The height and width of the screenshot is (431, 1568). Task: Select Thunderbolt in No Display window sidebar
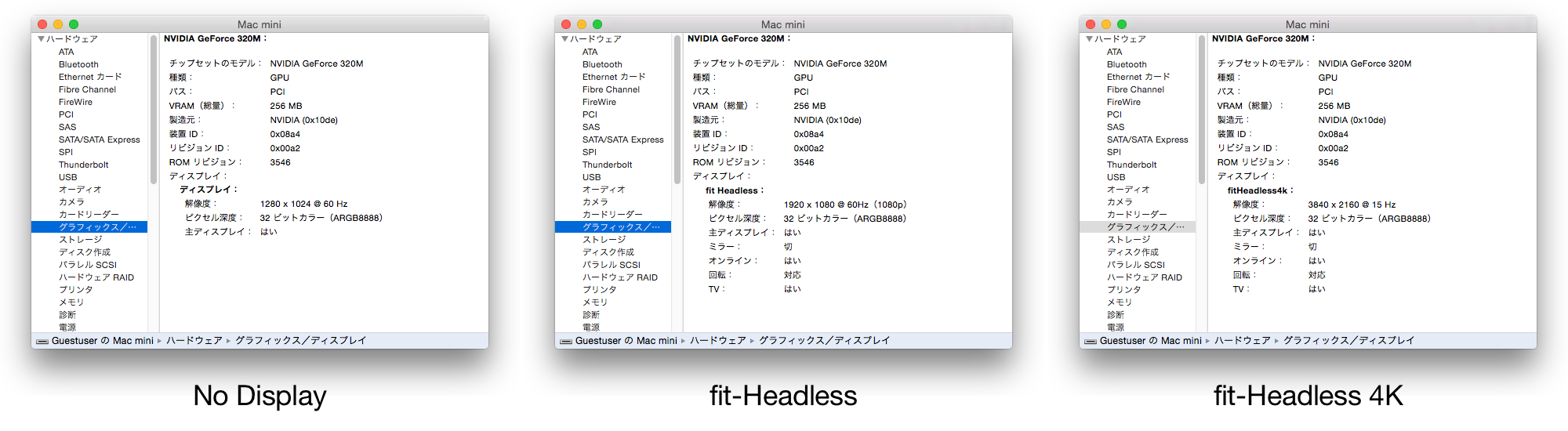(x=83, y=165)
